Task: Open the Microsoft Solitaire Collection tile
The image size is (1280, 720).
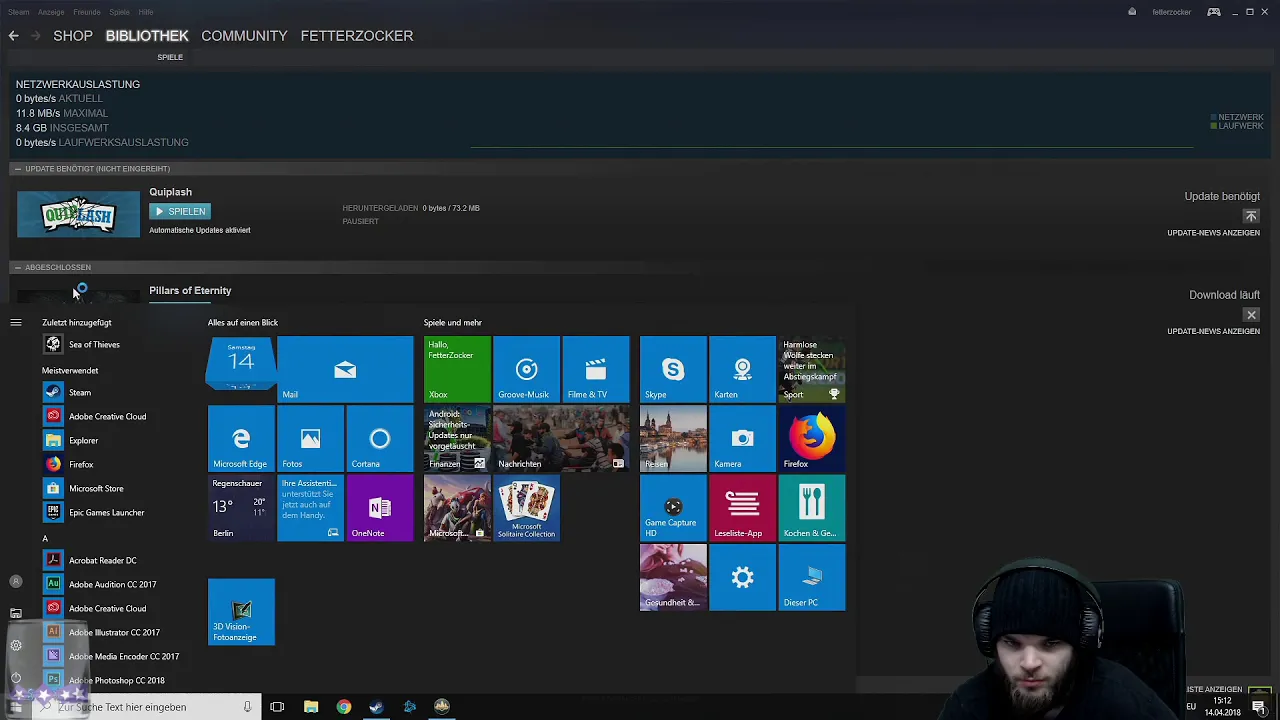Action: tap(526, 508)
